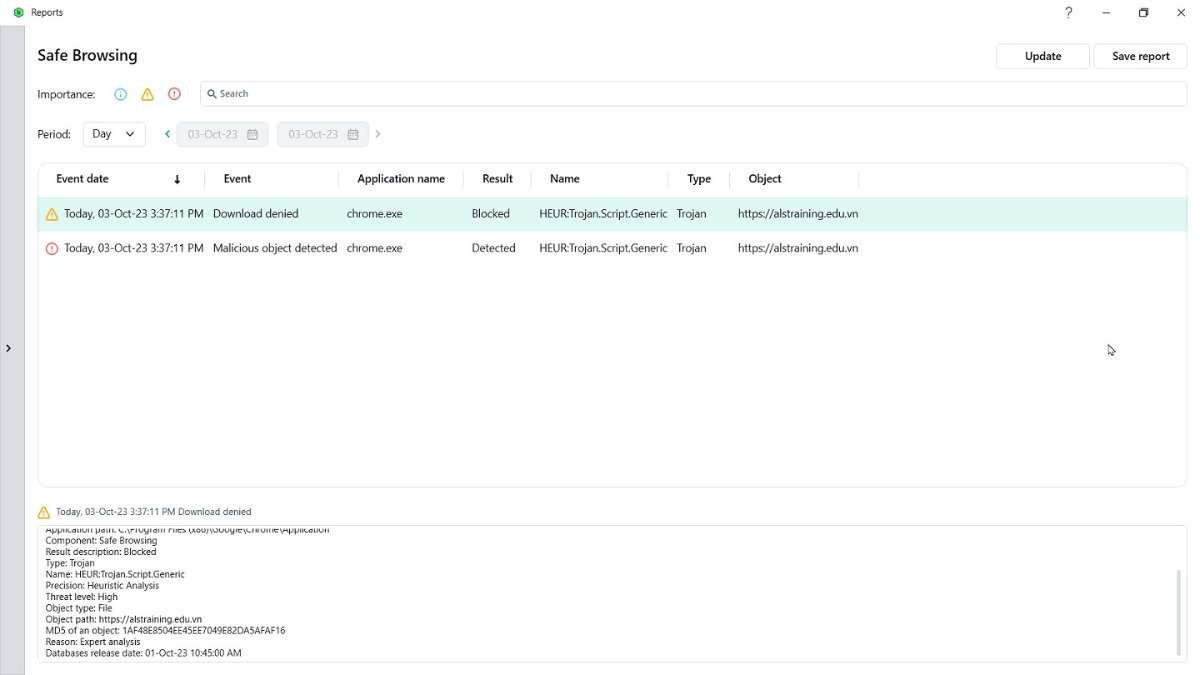The image size is (1200, 675).
Task: Click the Kaspersky app icon in title bar
Action: [18, 13]
